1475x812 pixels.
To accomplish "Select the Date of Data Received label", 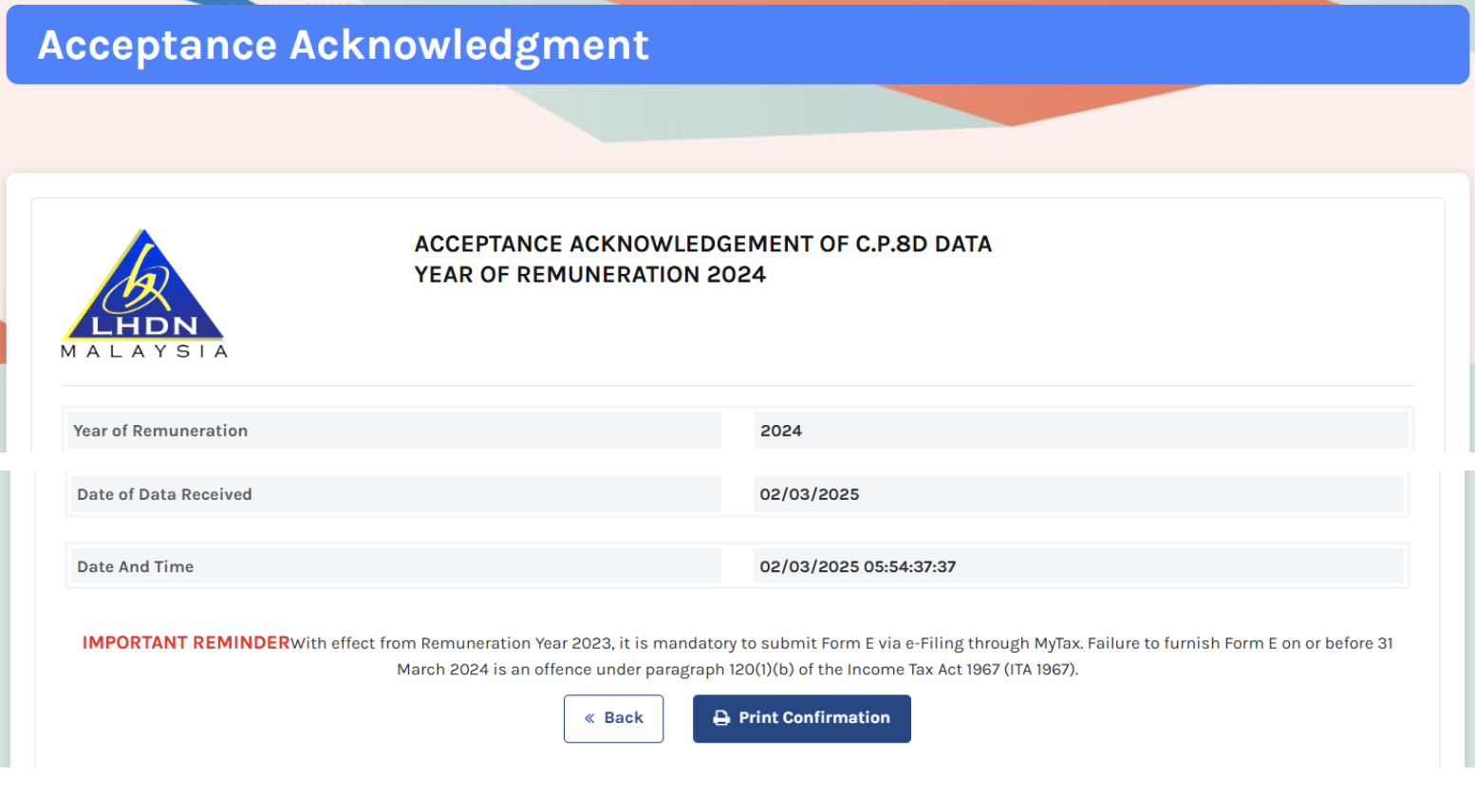I will pyautogui.click(x=164, y=494).
